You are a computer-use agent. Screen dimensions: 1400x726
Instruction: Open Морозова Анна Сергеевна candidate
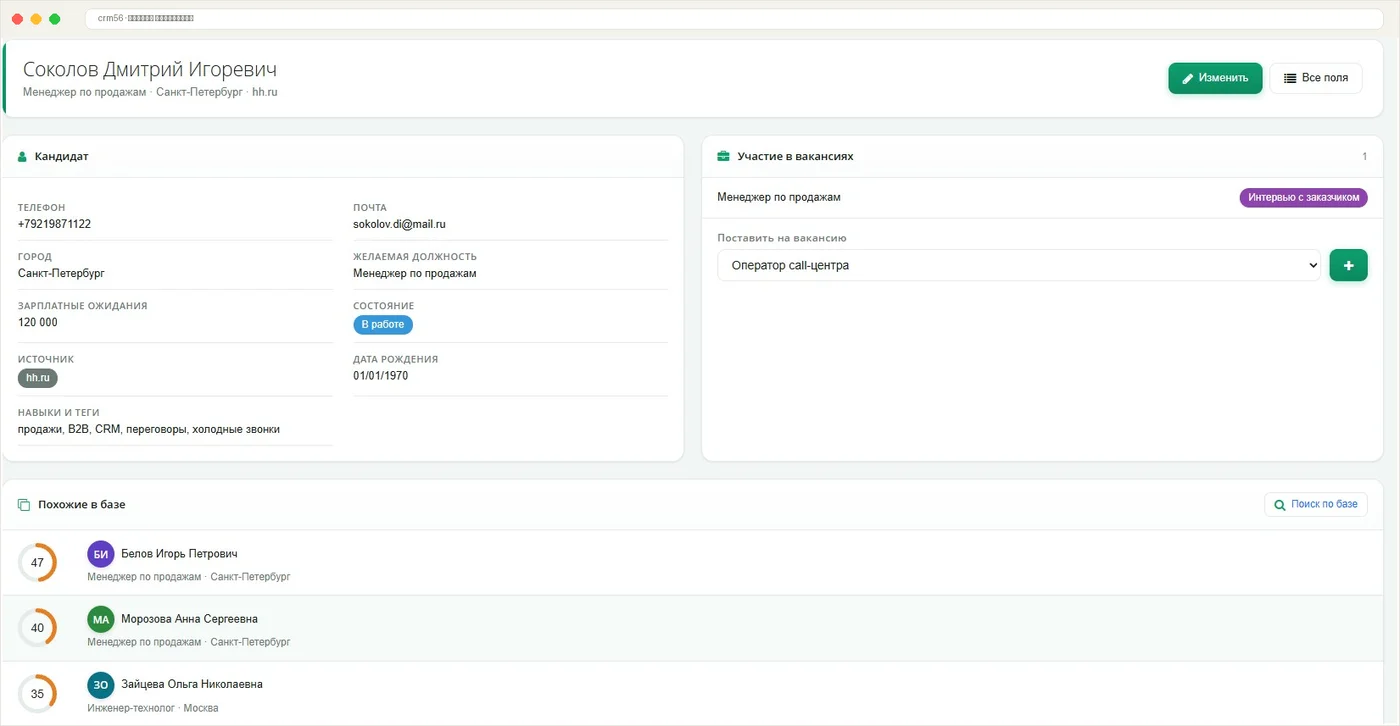(x=189, y=619)
